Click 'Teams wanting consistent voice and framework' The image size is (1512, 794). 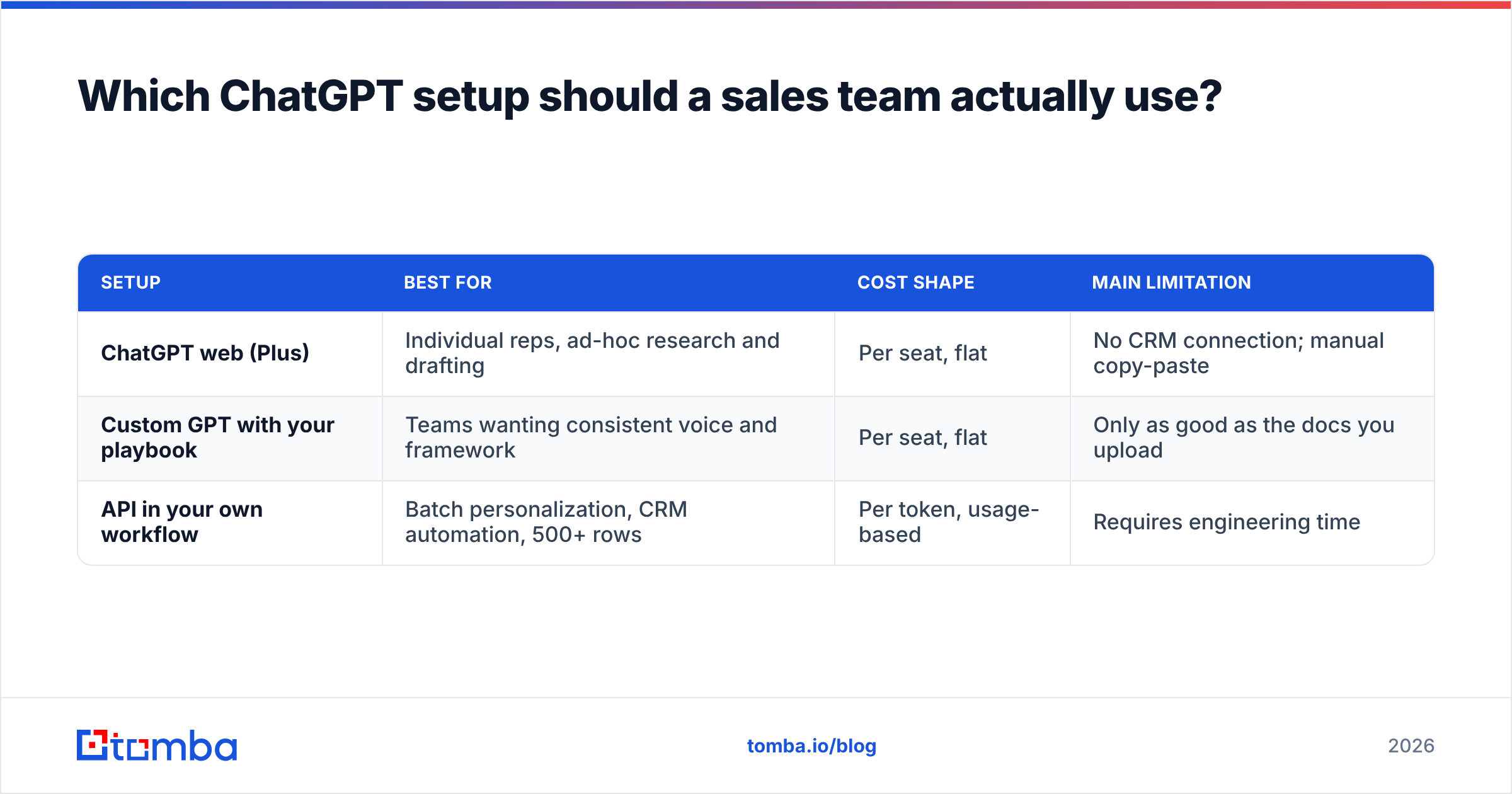591,437
